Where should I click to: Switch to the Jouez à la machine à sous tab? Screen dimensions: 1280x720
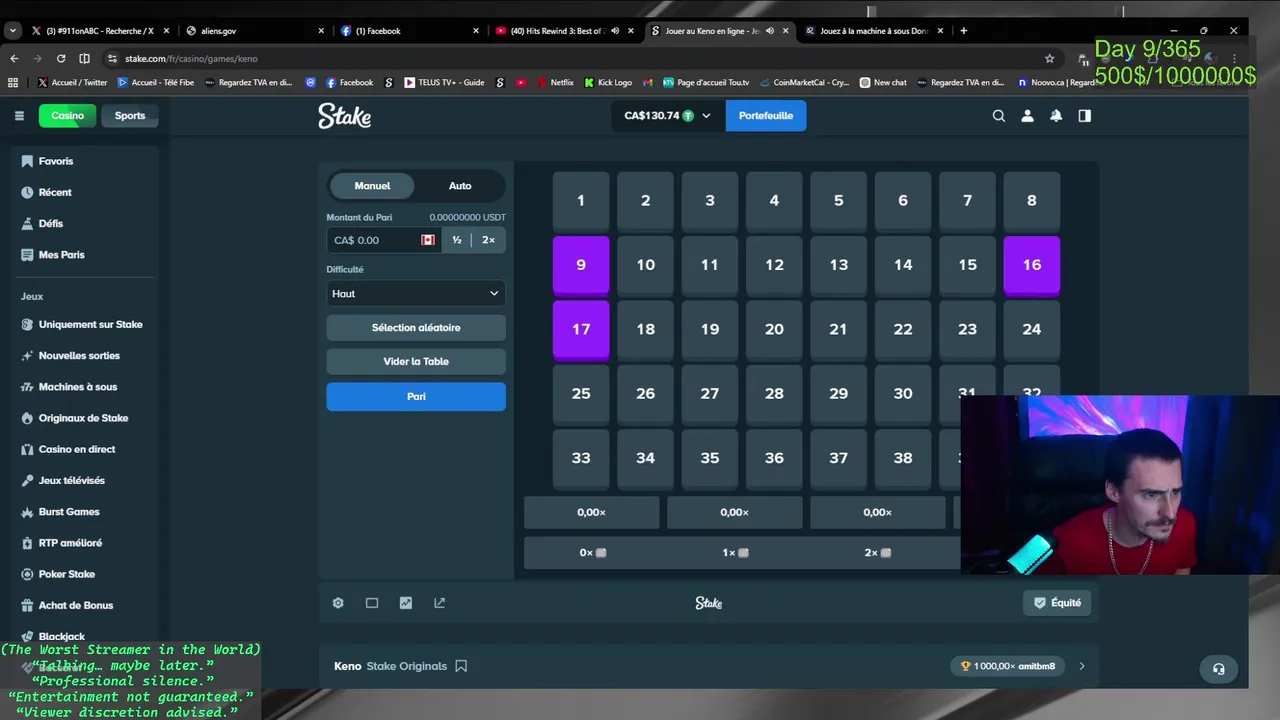click(874, 31)
